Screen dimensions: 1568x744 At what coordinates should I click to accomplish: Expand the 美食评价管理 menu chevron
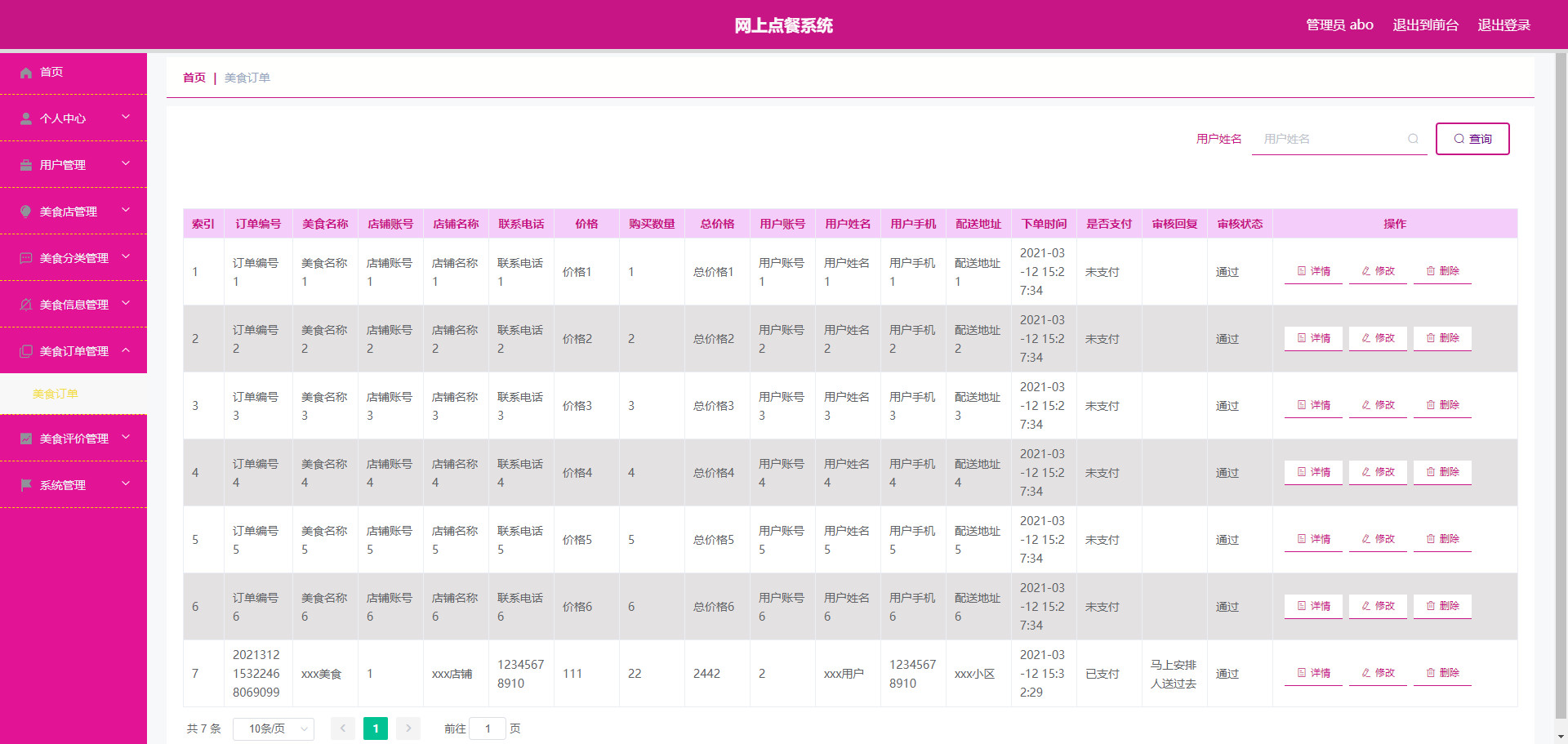click(126, 438)
